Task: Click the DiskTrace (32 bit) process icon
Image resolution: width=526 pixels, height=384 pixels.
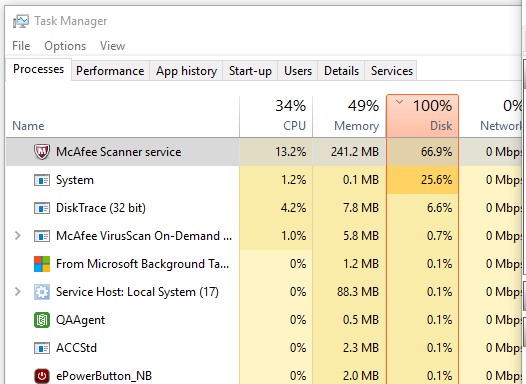Action: (42, 208)
